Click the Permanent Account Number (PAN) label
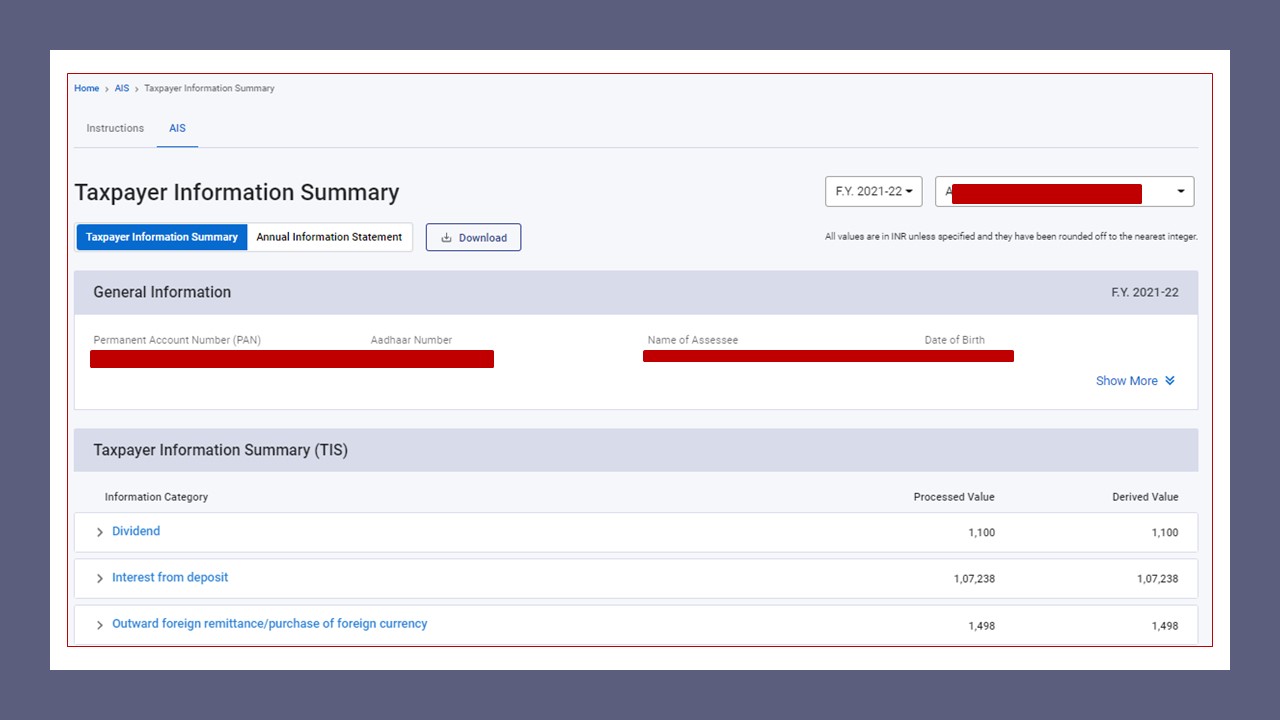 (x=177, y=340)
